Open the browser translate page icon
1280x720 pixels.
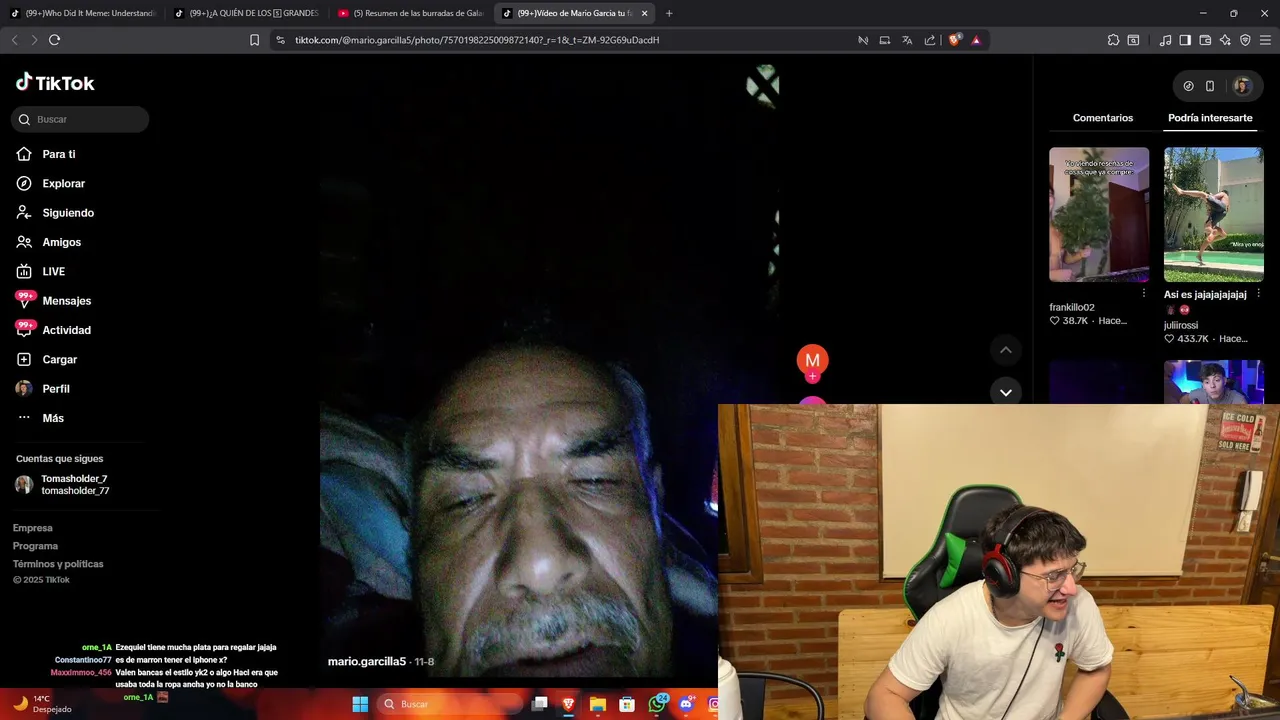tap(907, 40)
